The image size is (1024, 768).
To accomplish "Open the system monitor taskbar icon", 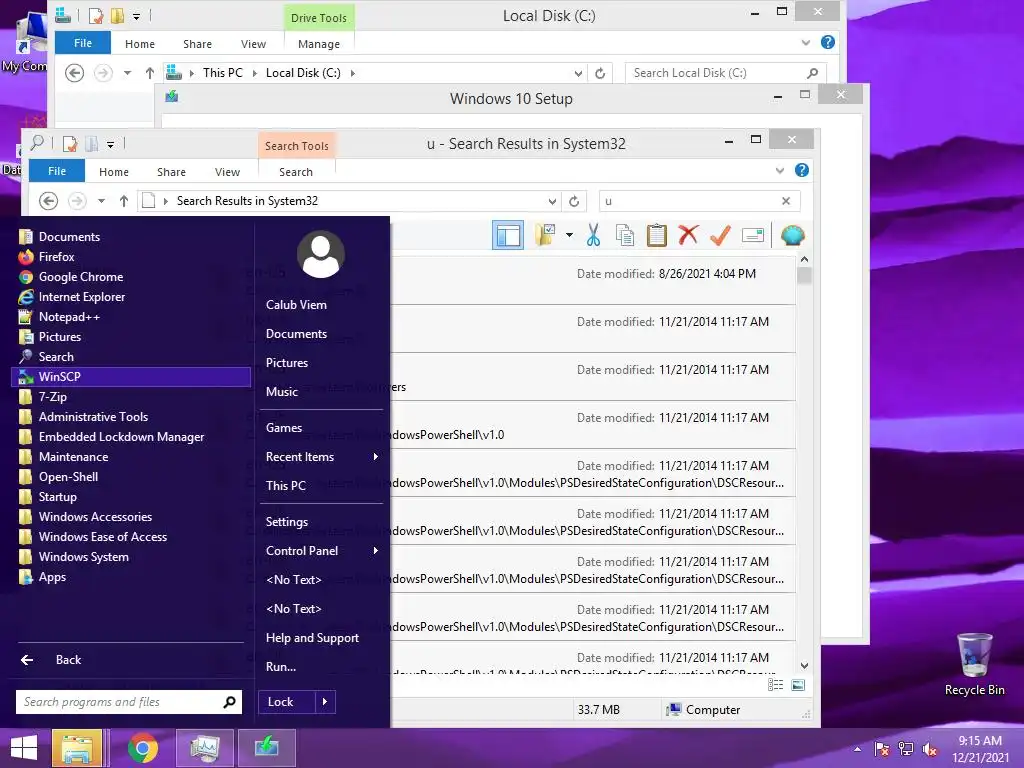I will click(205, 748).
